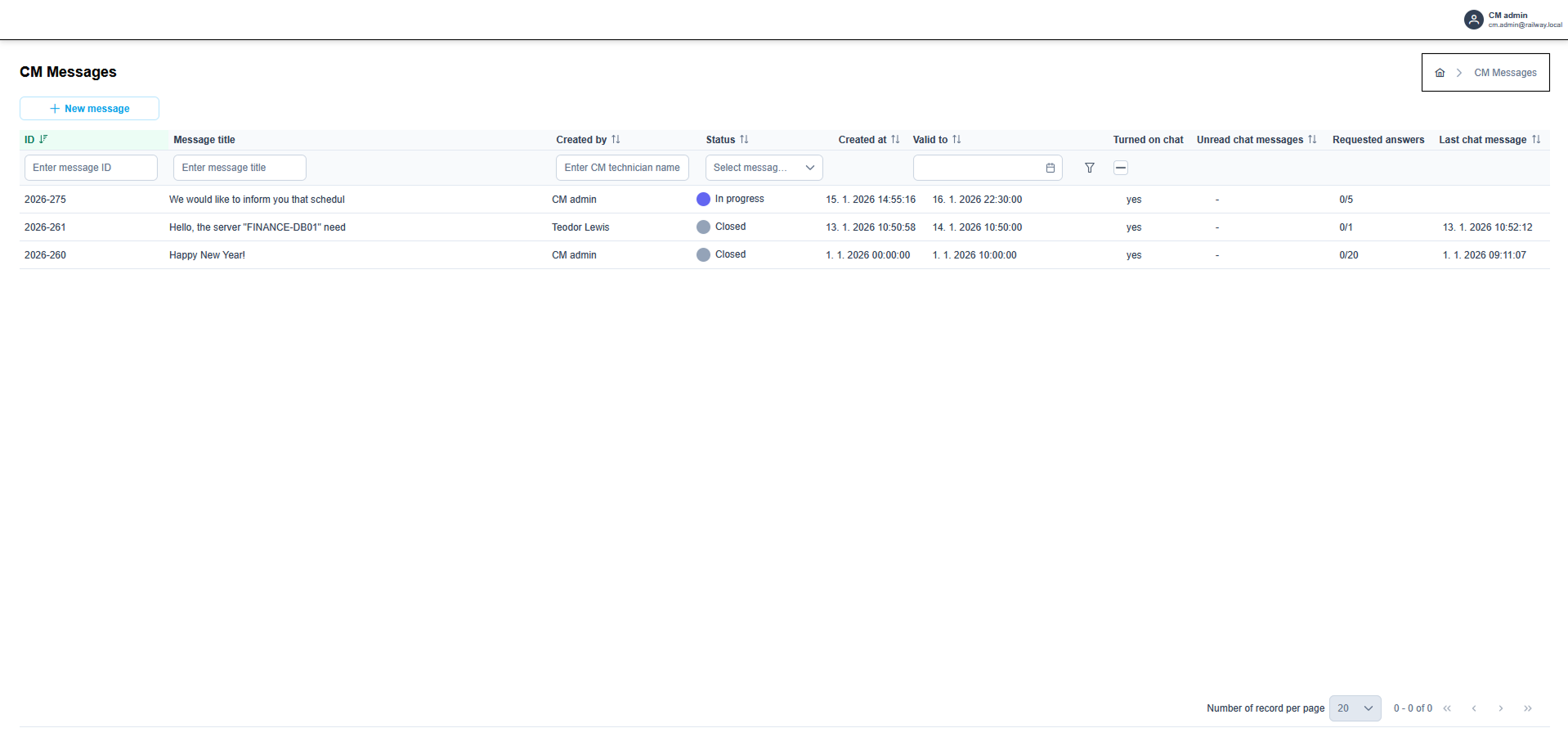Focus the message ID filter field

pos(91,168)
